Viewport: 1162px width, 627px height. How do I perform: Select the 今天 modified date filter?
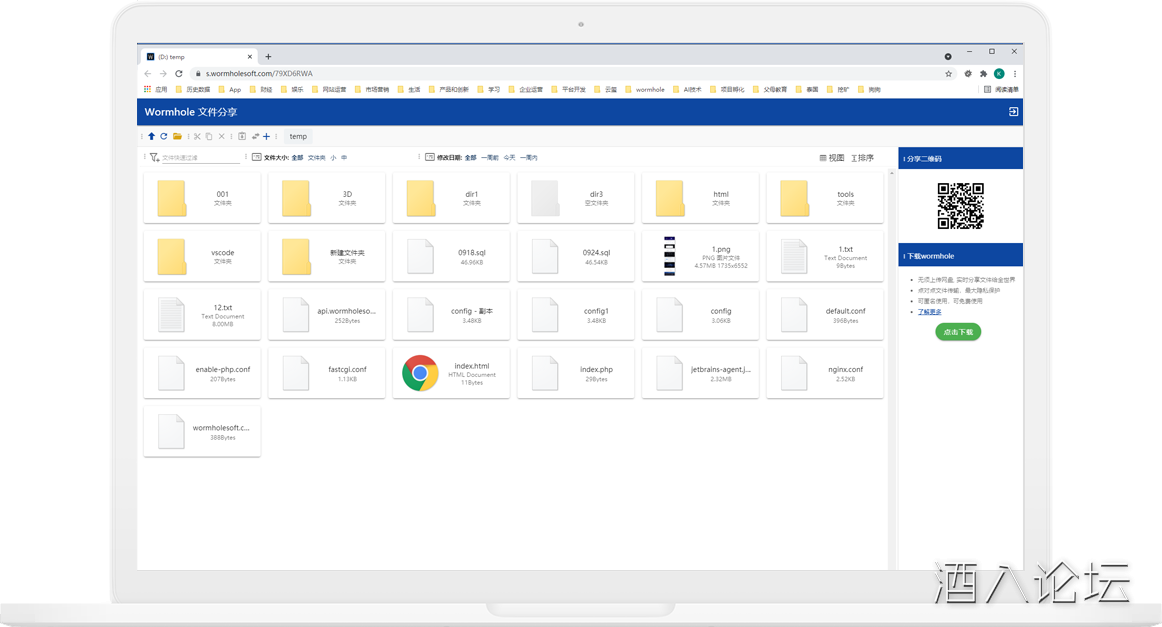pos(510,158)
